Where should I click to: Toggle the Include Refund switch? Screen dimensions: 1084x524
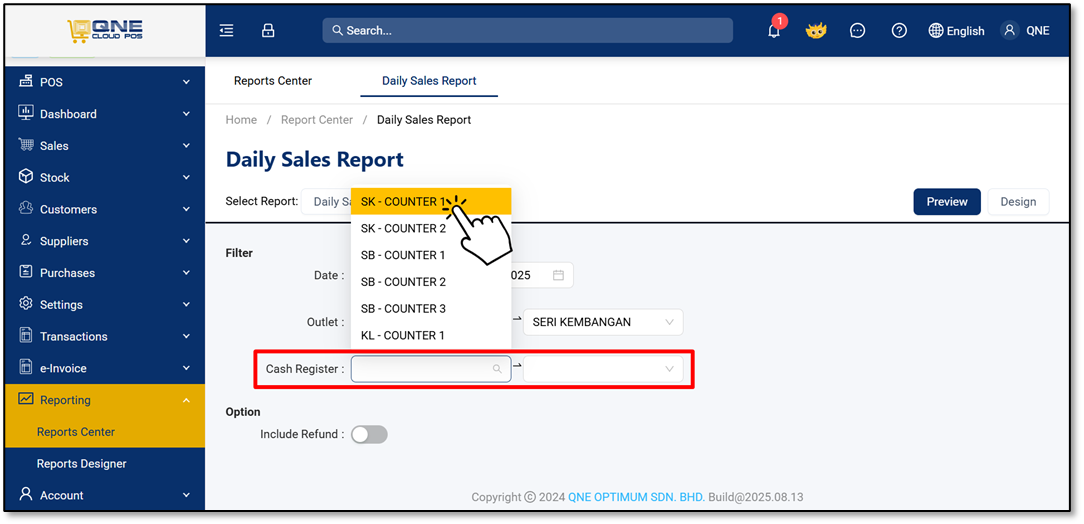tap(369, 434)
